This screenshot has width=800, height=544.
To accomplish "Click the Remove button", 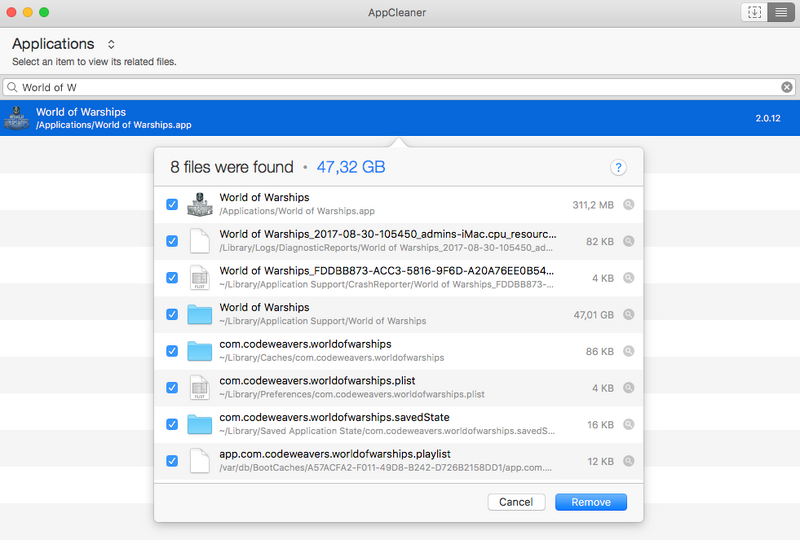I will pyautogui.click(x=591, y=502).
